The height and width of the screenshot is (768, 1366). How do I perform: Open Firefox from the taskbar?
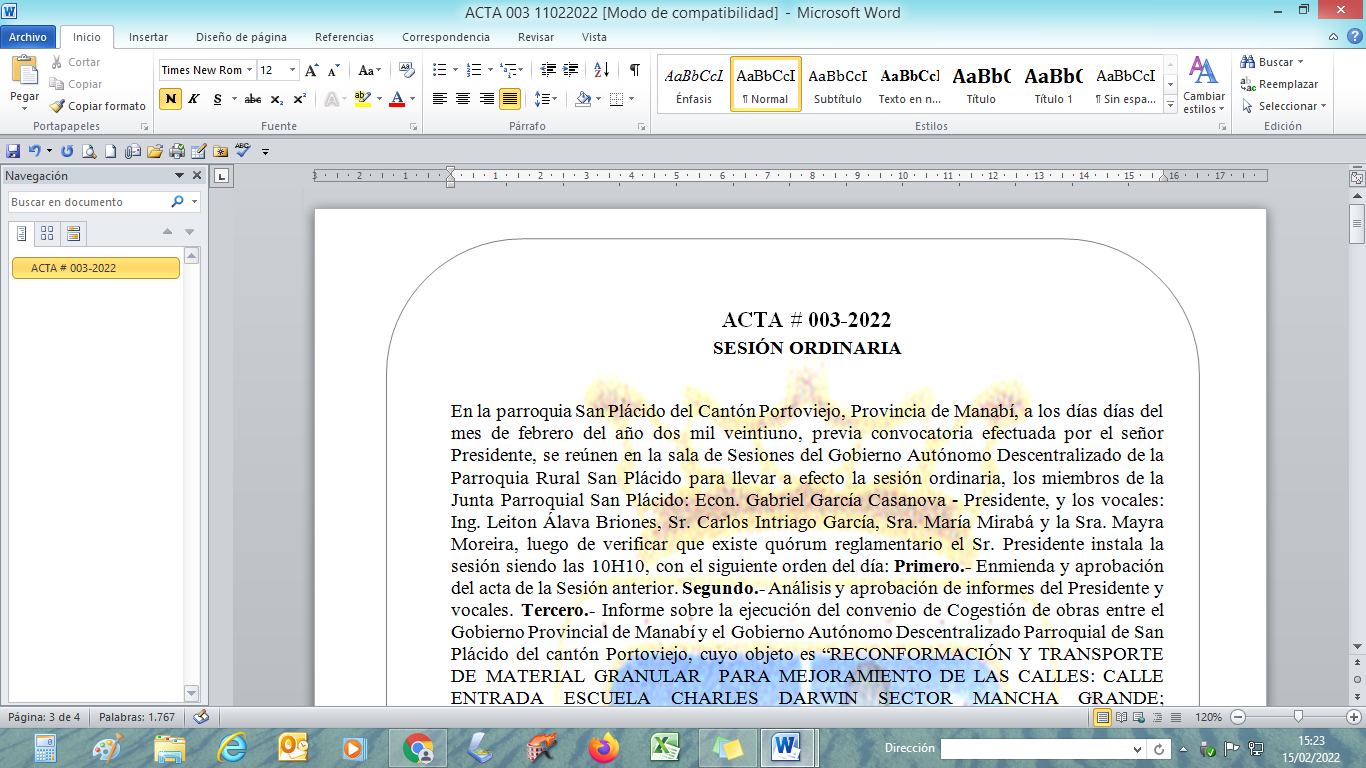[603, 747]
